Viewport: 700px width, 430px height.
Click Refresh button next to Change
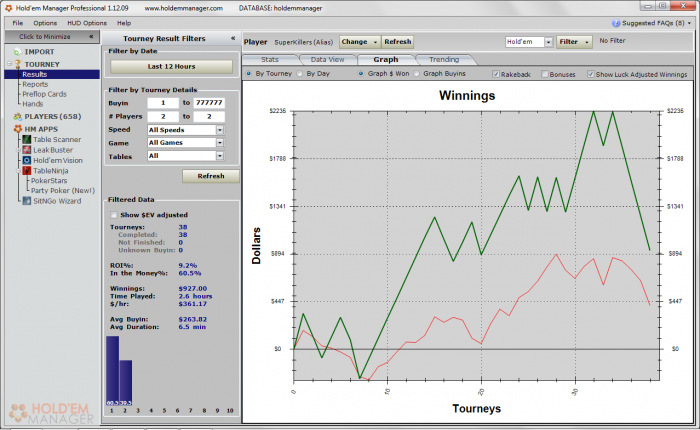(397, 42)
